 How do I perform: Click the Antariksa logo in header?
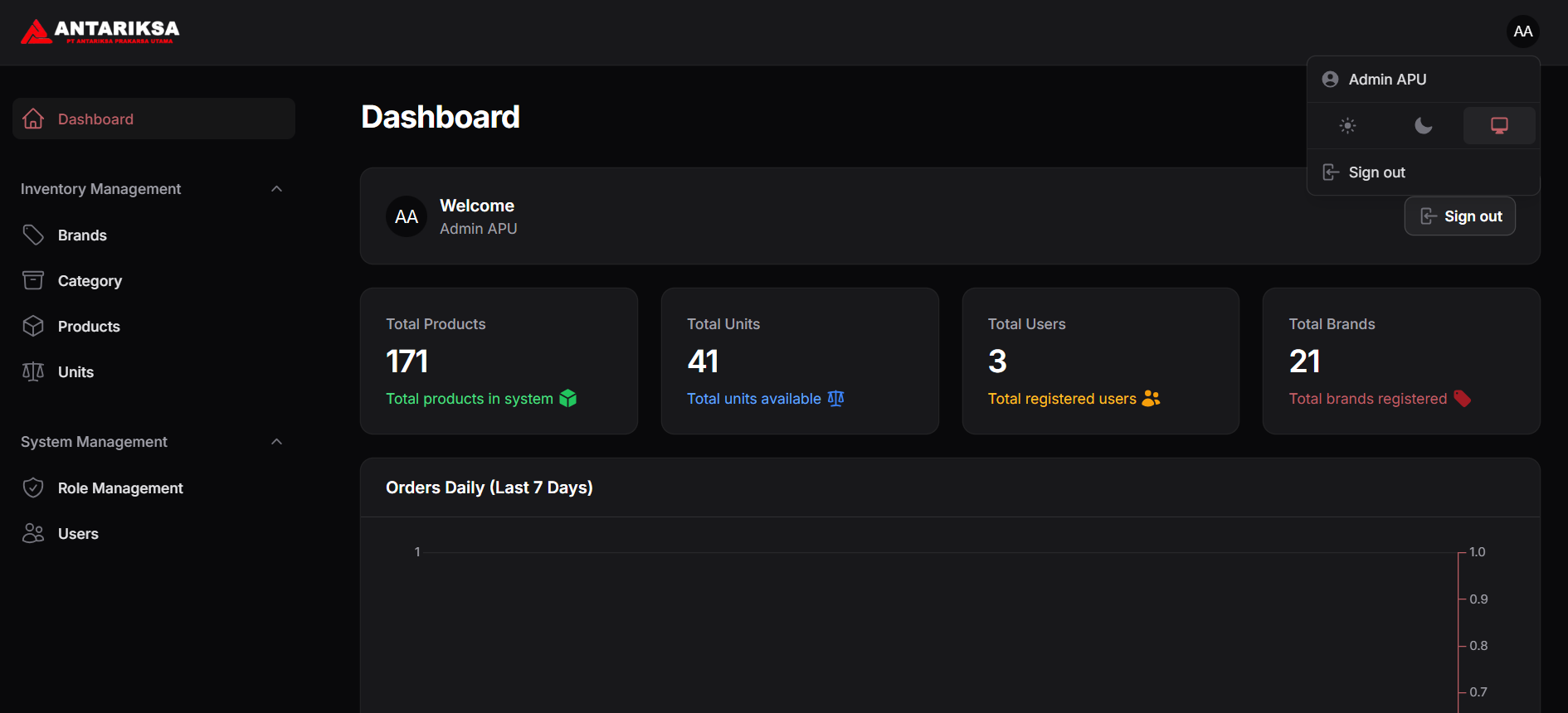(x=100, y=32)
